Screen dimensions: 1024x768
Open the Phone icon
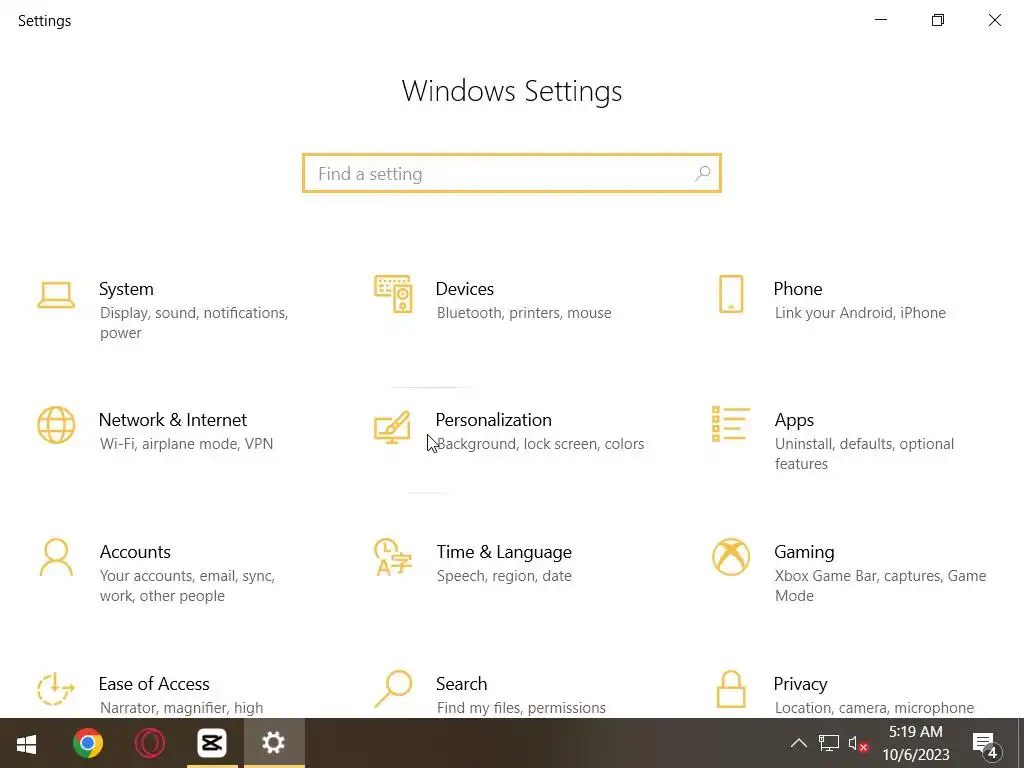tap(731, 294)
